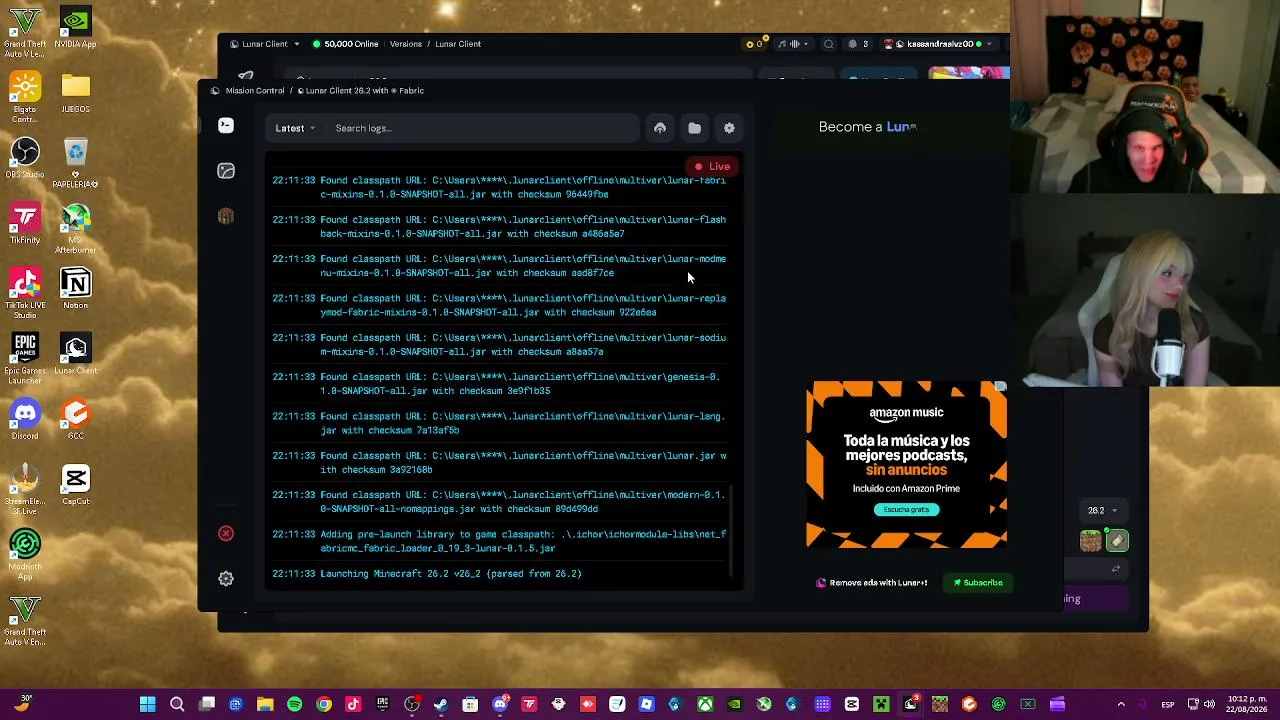The image size is (1280, 720).
Task: Select the Fabric loader icon
Action: pos(1117,541)
